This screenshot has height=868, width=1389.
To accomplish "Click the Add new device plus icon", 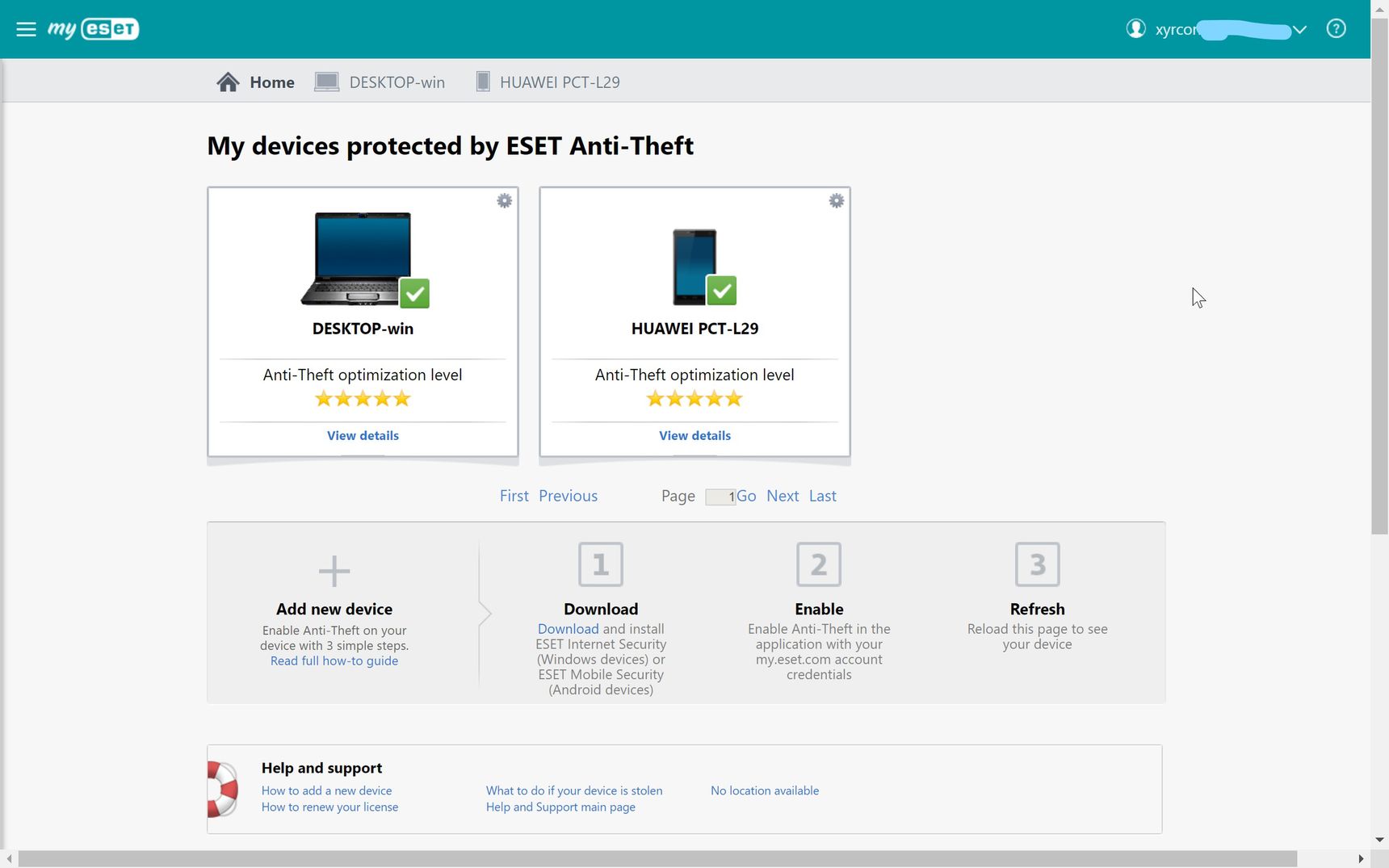I will coord(334,571).
